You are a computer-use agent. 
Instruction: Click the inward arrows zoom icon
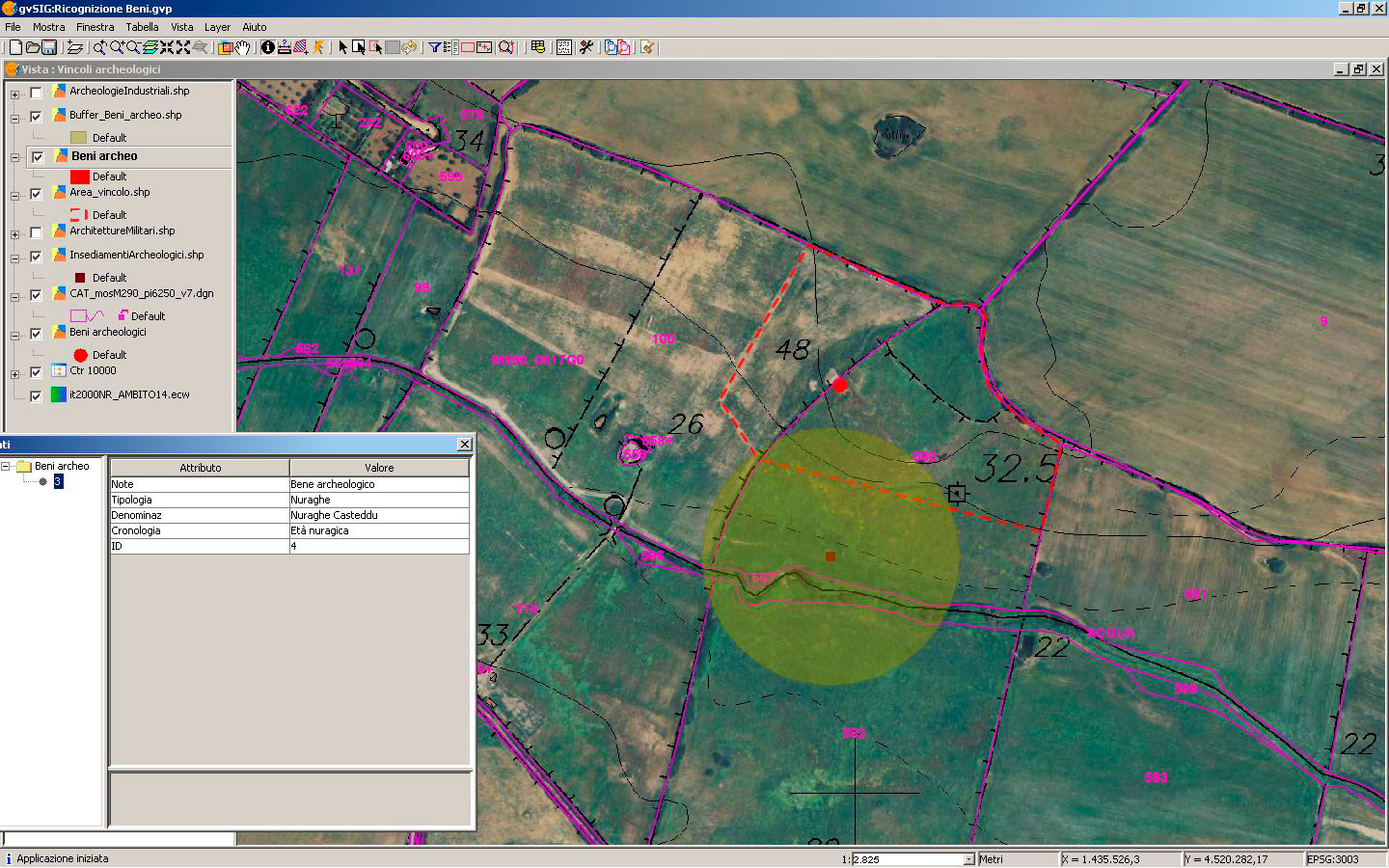(166, 47)
